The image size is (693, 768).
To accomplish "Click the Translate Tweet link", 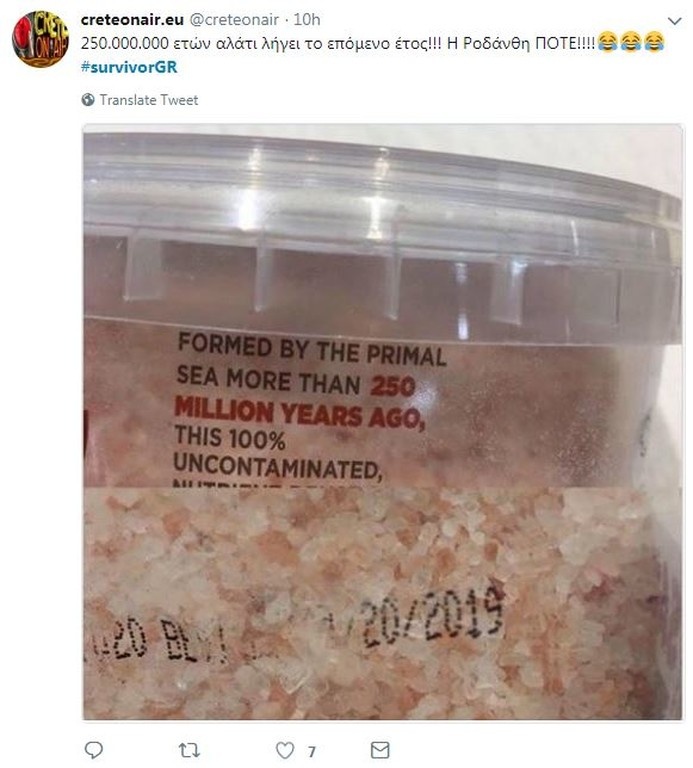I will [x=149, y=100].
